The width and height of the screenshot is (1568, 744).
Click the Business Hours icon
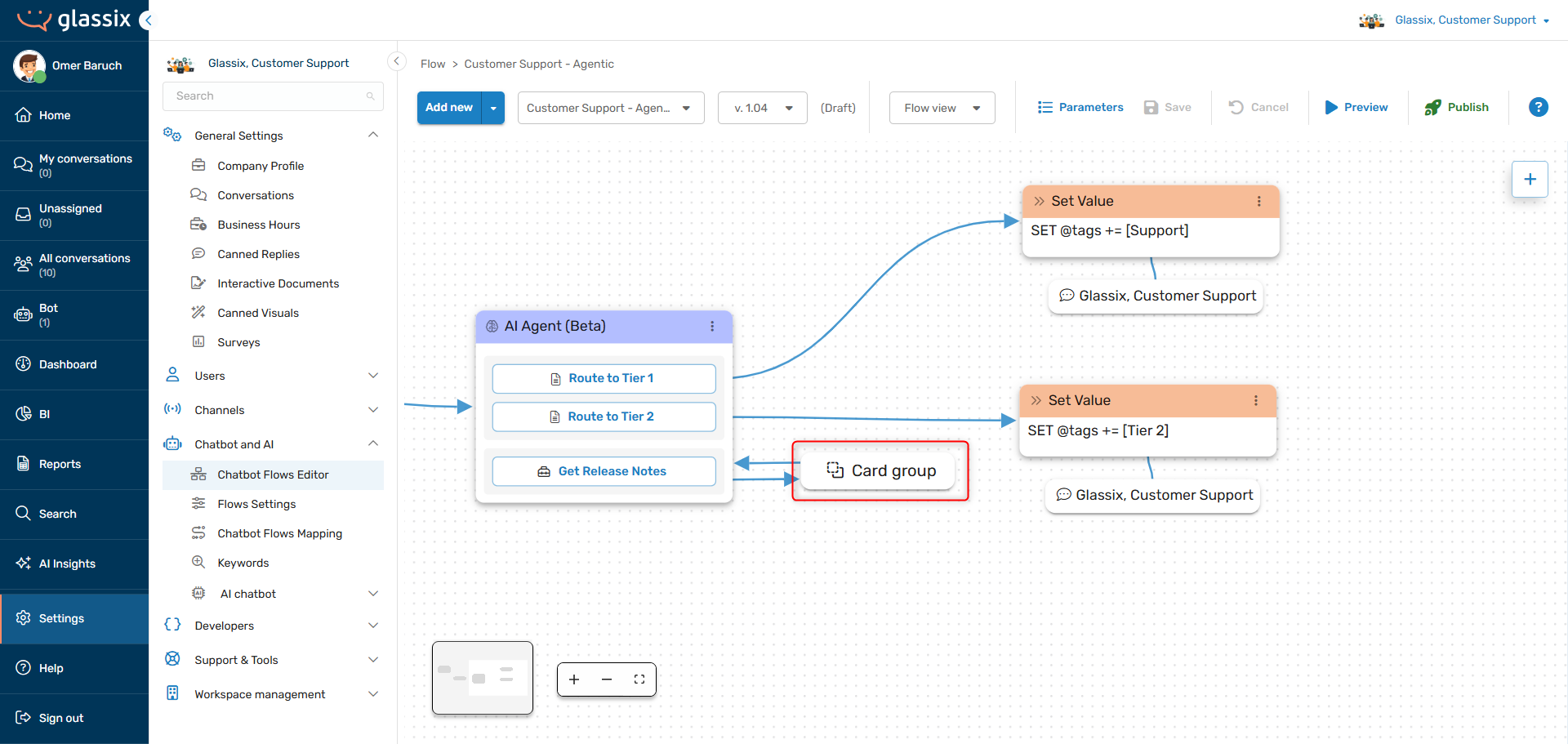(198, 224)
